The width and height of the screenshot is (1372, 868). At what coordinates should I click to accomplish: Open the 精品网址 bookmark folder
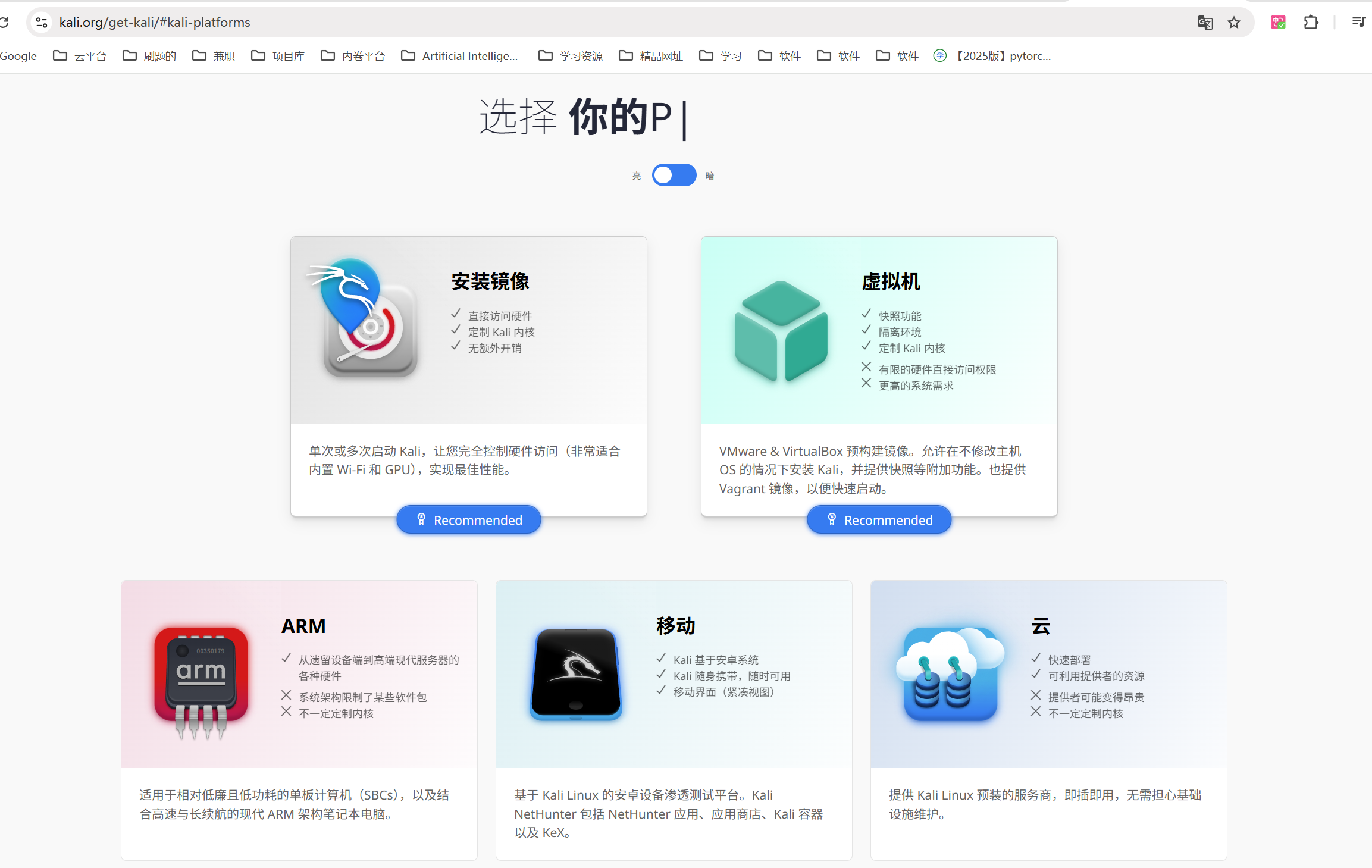point(651,56)
